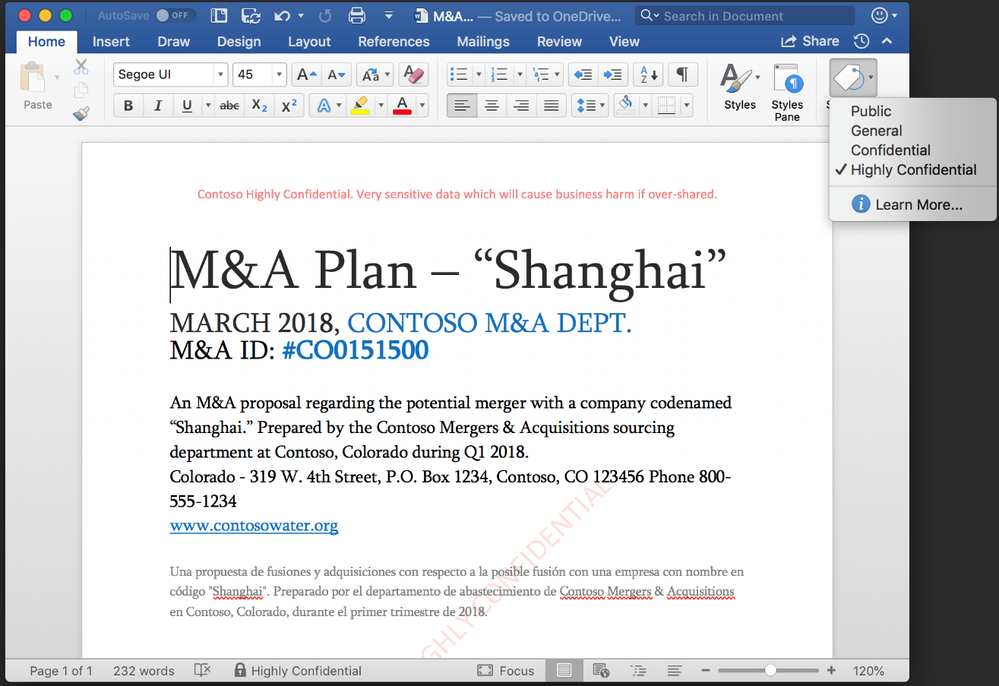
Task: Click the print icon in title bar
Action: pos(357,16)
